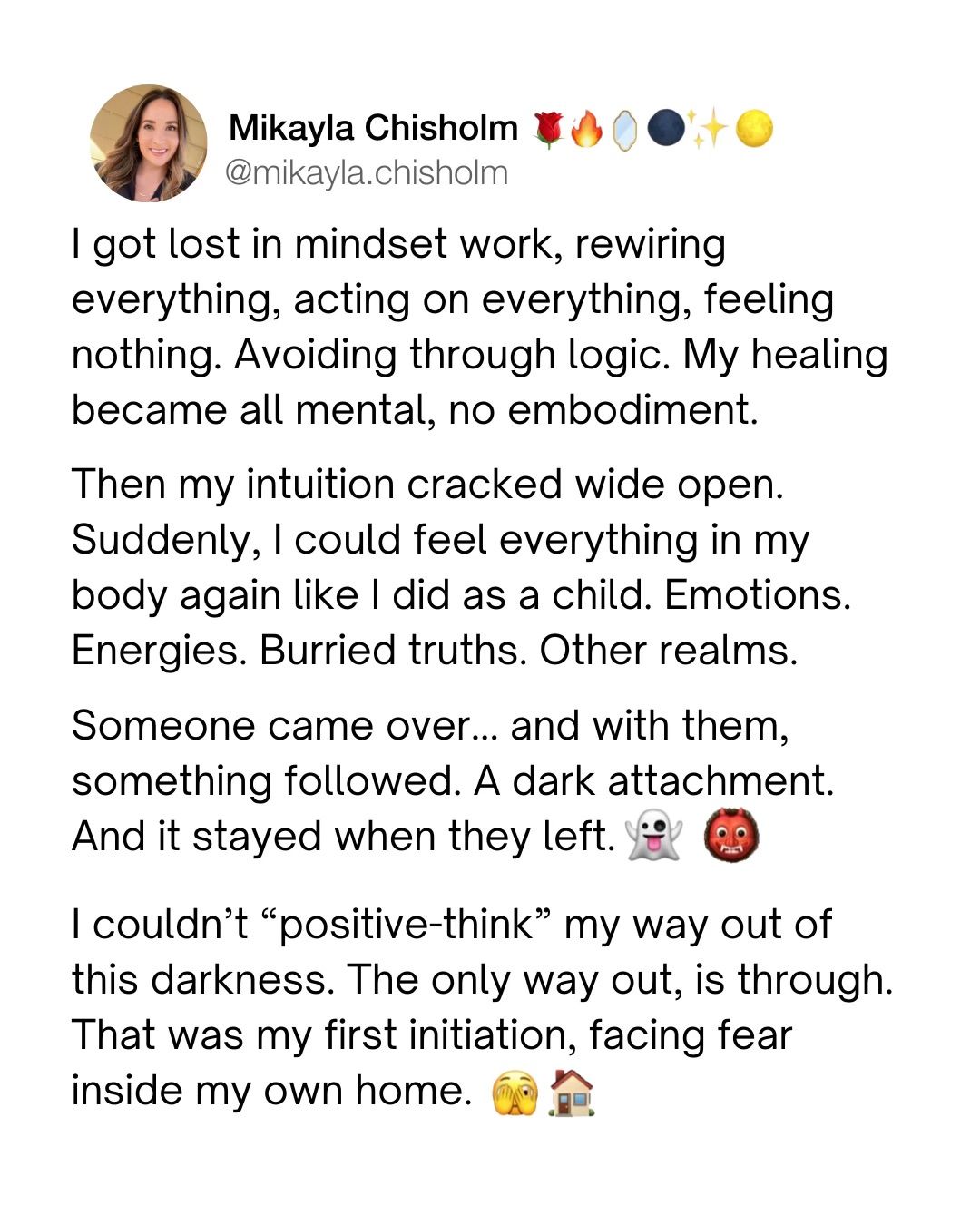980x1225 pixels.
Task: Click the Mikayla Chisholm profile photo
Action: point(148,143)
